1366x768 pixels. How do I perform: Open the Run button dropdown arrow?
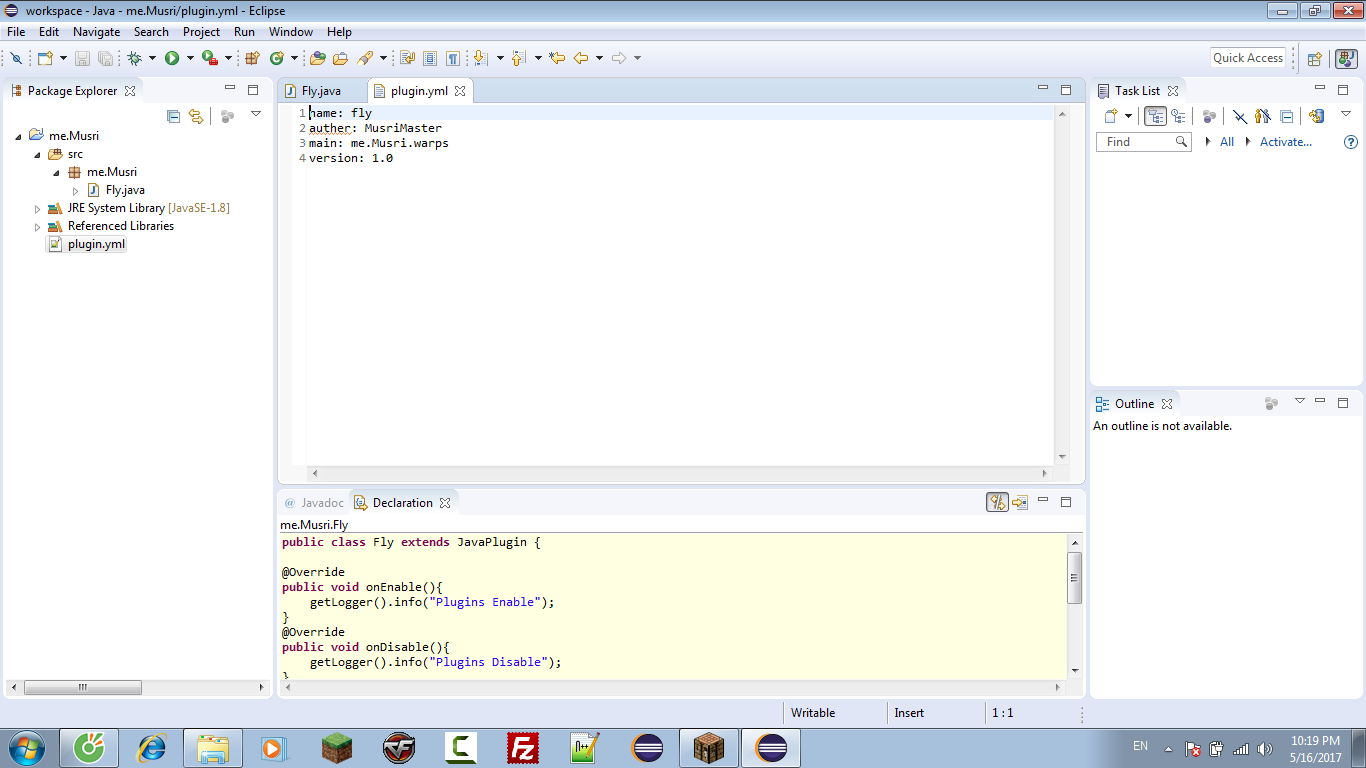click(x=190, y=58)
